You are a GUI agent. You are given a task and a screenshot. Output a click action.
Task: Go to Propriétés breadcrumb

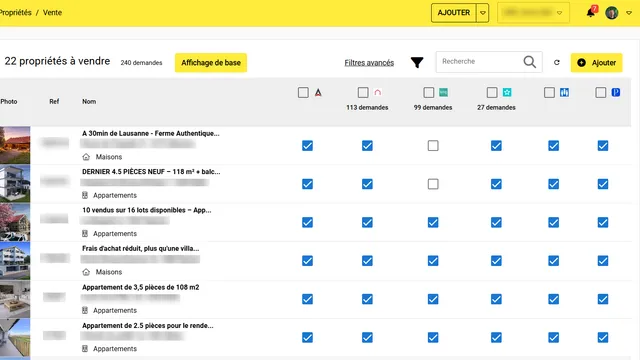click(16, 13)
